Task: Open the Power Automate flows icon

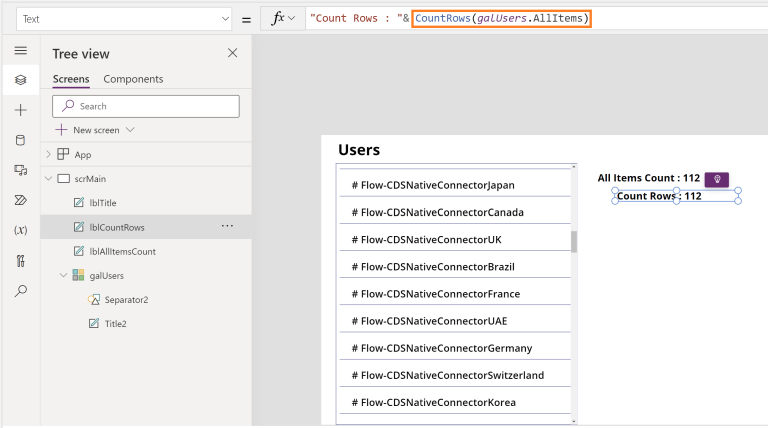Action: coord(20,200)
